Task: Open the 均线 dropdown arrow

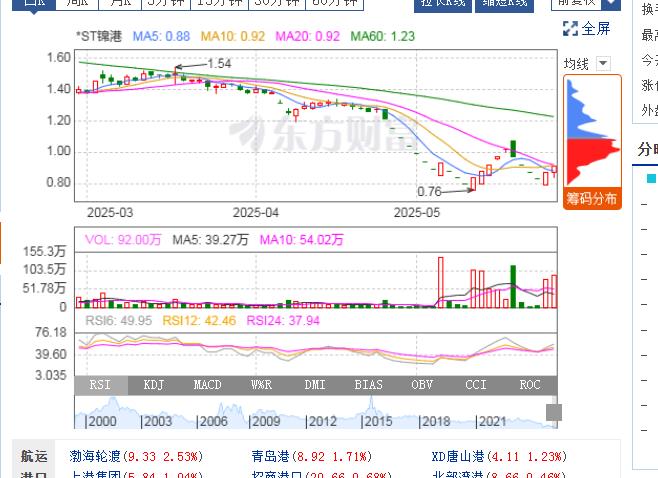Action: (x=603, y=64)
